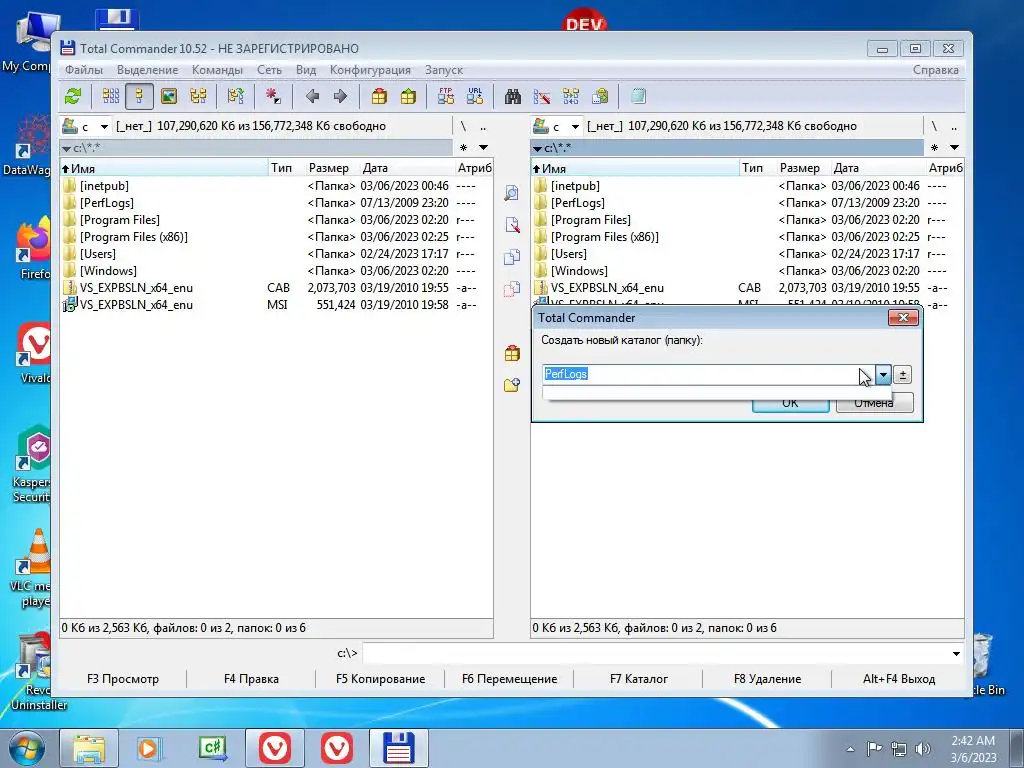Click the c:\> command line field

[656, 654]
